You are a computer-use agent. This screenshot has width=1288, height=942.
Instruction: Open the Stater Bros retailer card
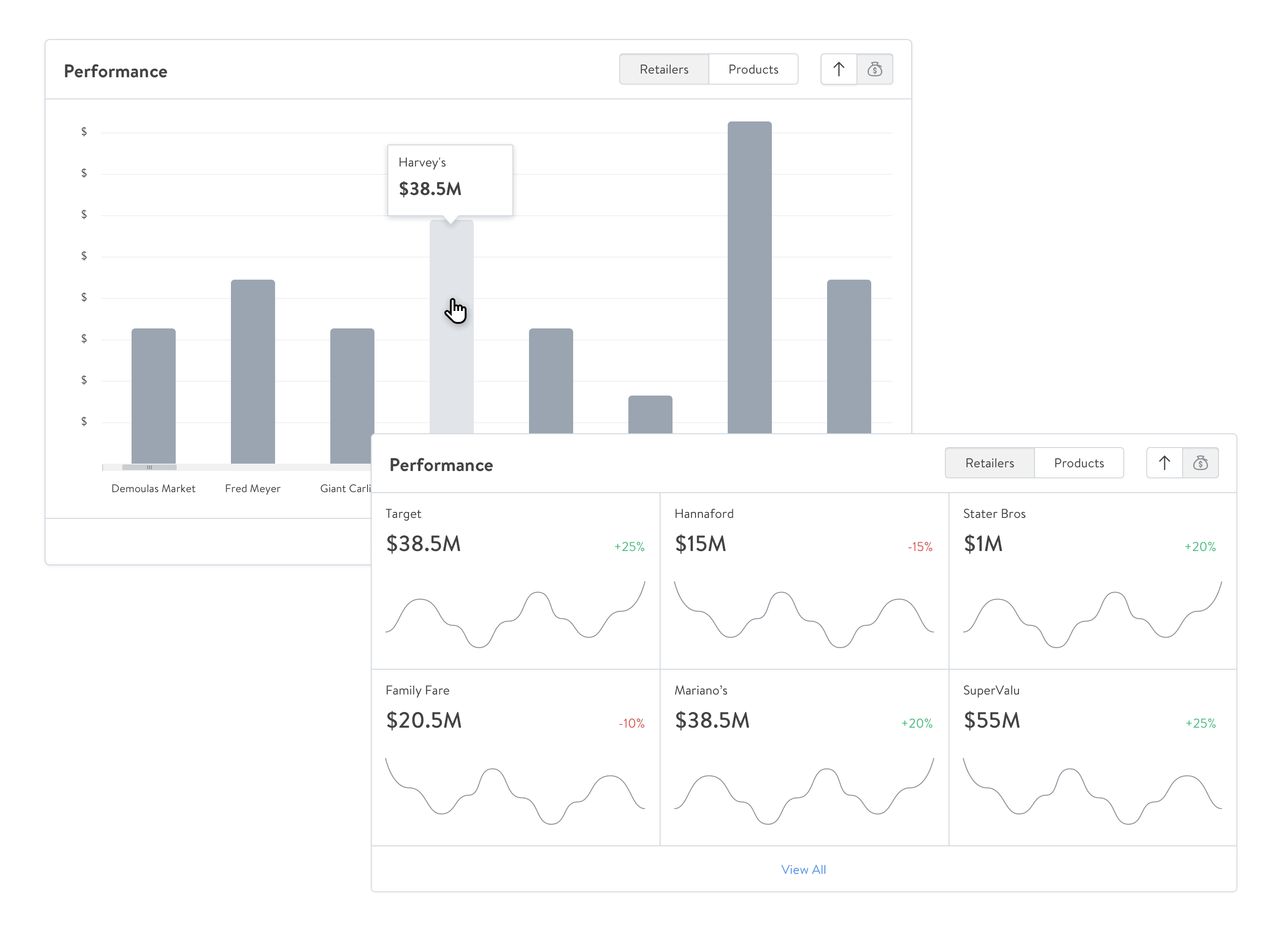click(x=1092, y=580)
